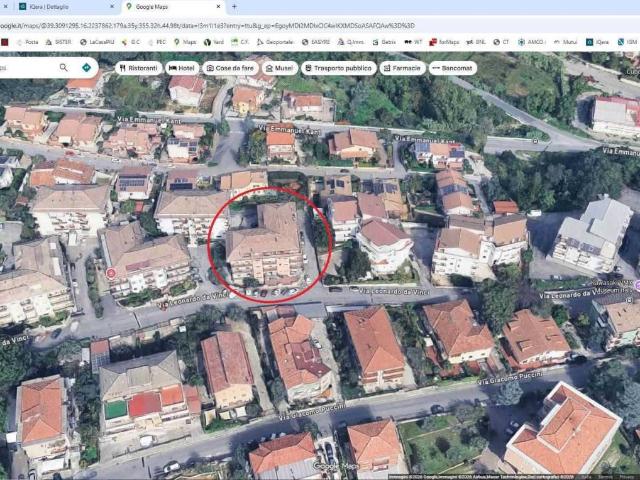The image size is (640, 480).
Task: Close the Google Maps tab
Action: (218, 7)
